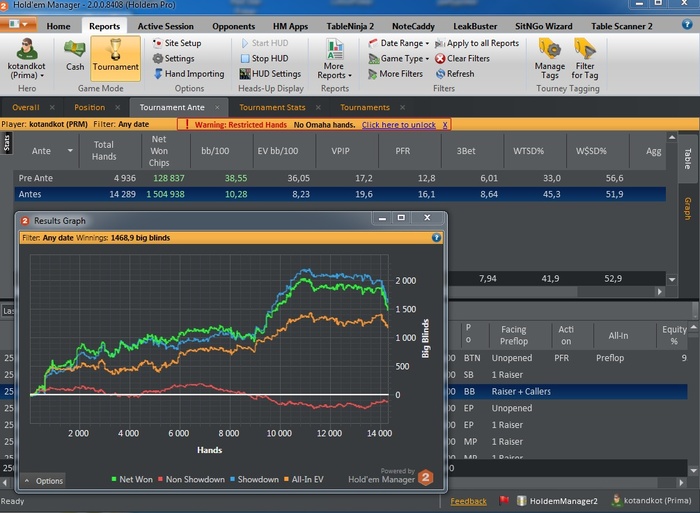Image resolution: width=700 pixels, height=513 pixels.
Task: Open the Home ribbon tab
Action: (x=58, y=26)
